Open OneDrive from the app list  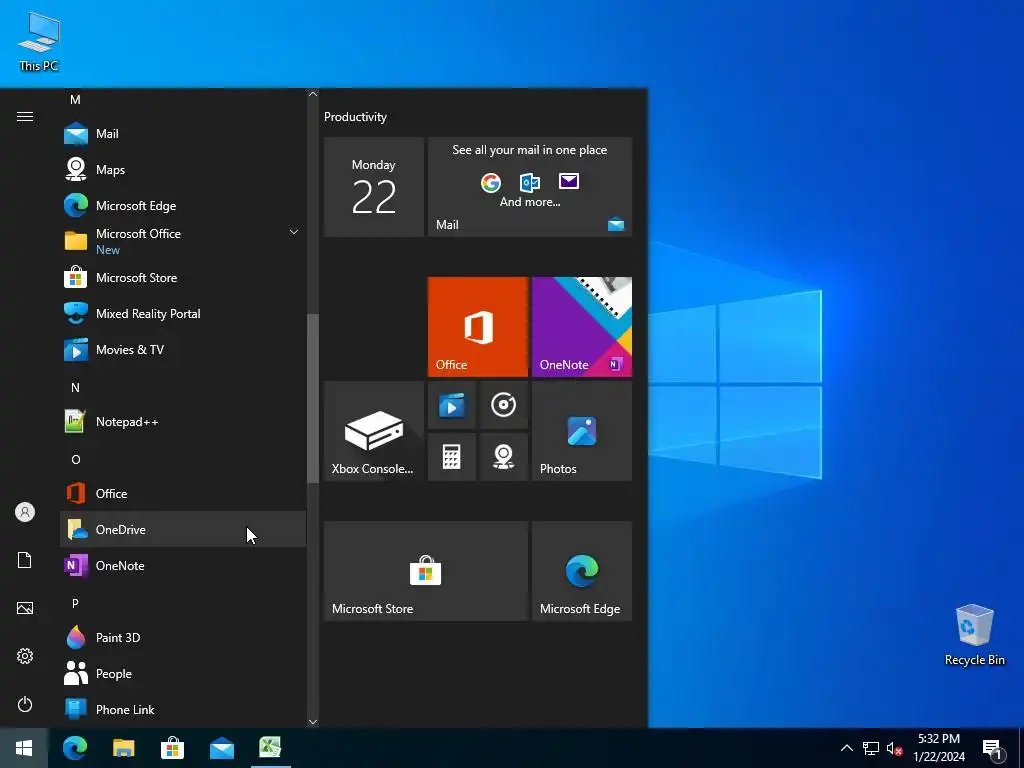click(183, 530)
